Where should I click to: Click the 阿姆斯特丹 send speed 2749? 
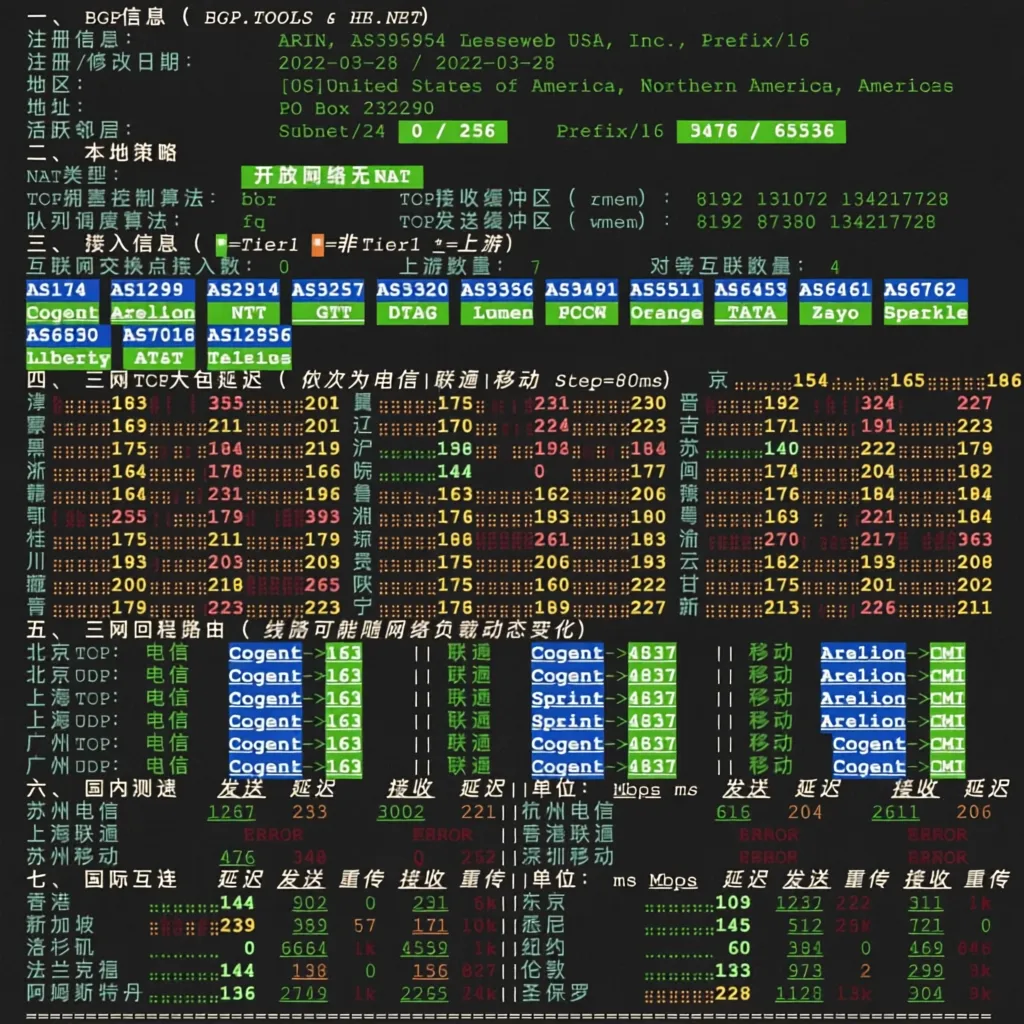pos(304,993)
